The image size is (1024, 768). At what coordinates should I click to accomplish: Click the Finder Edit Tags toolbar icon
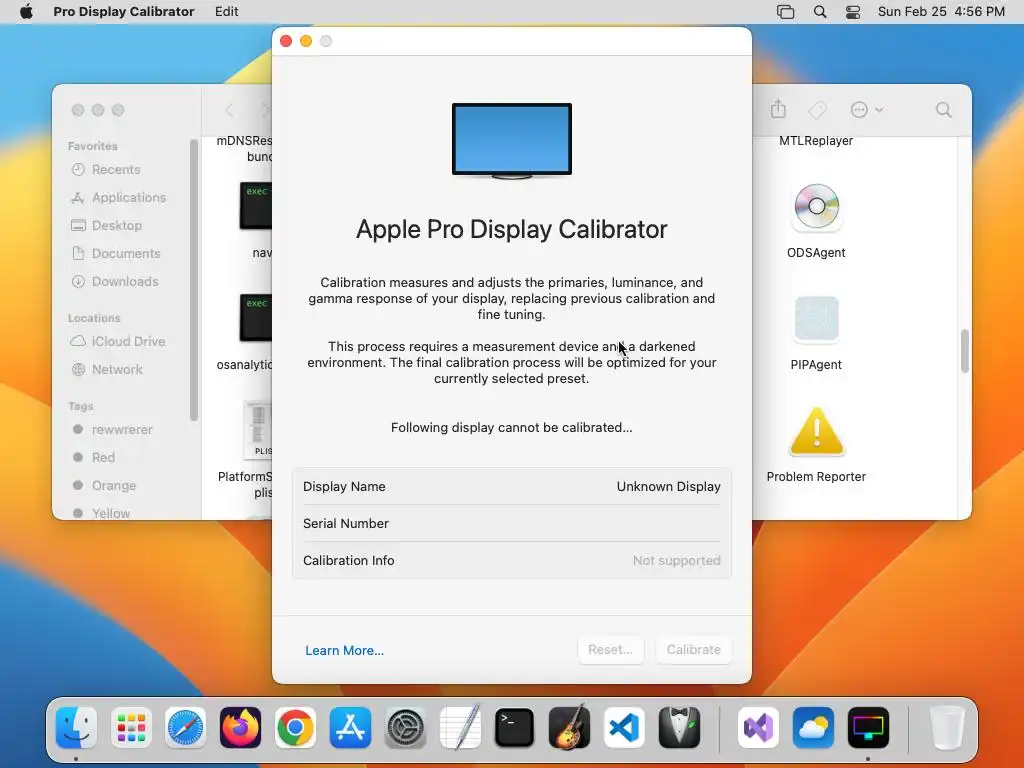coord(817,110)
